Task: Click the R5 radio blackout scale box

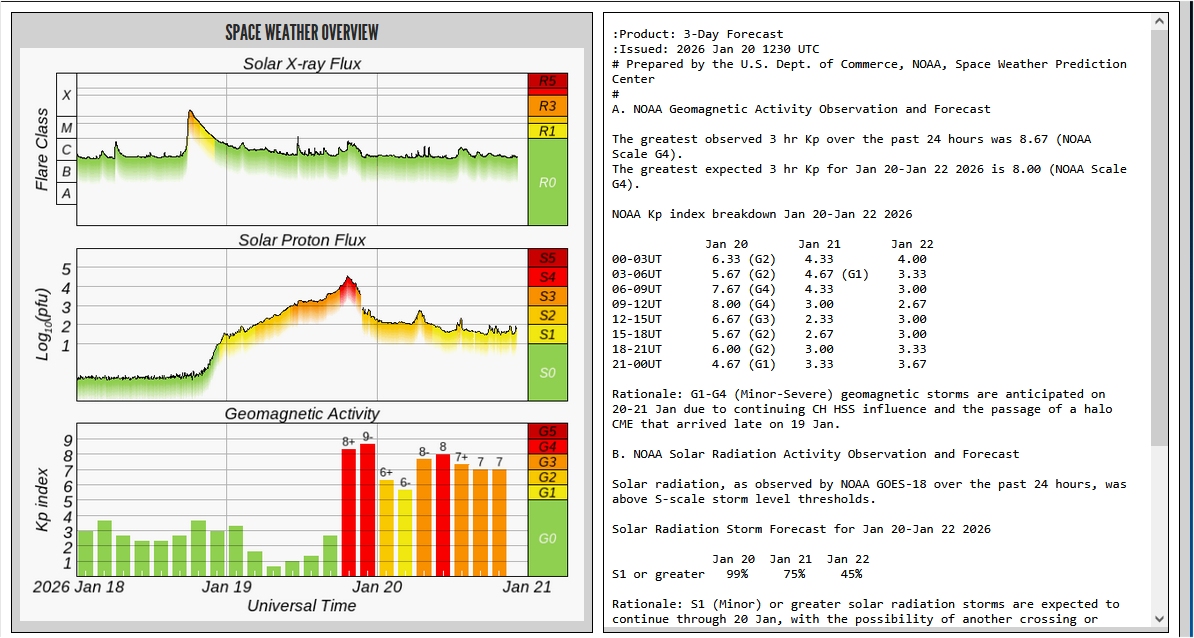Action: (547, 81)
